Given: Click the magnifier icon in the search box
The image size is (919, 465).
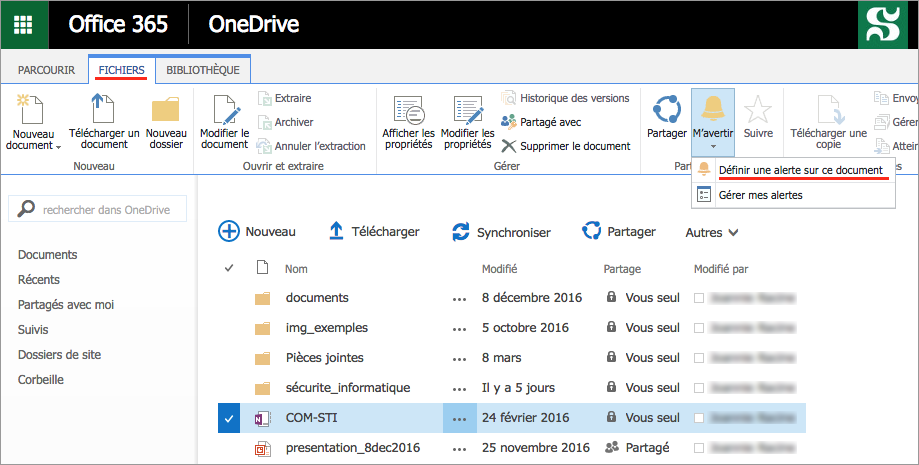Looking at the screenshot, I should click(x=26, y=209).
